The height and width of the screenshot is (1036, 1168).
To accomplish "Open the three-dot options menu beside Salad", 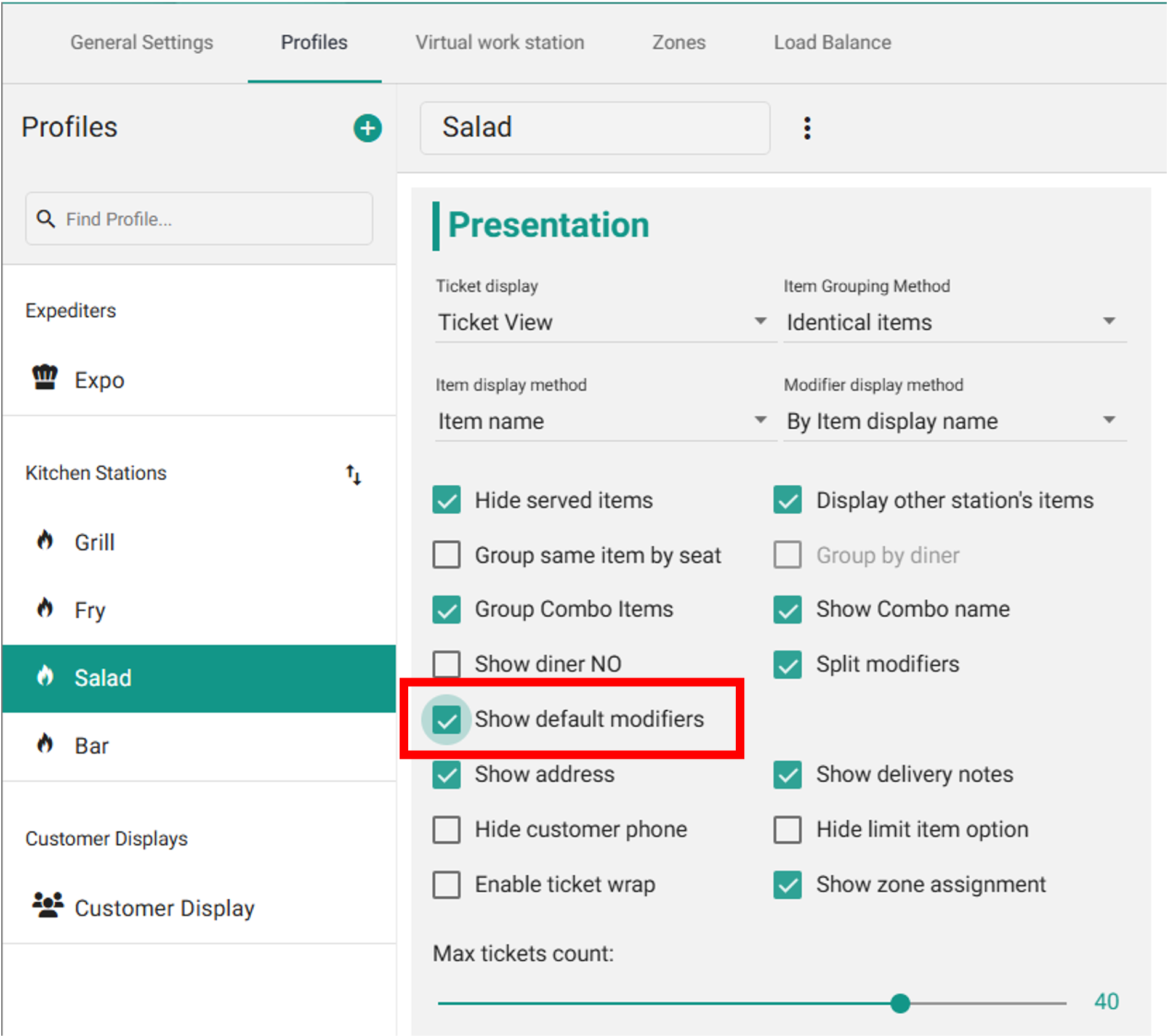I will (807, 128).
